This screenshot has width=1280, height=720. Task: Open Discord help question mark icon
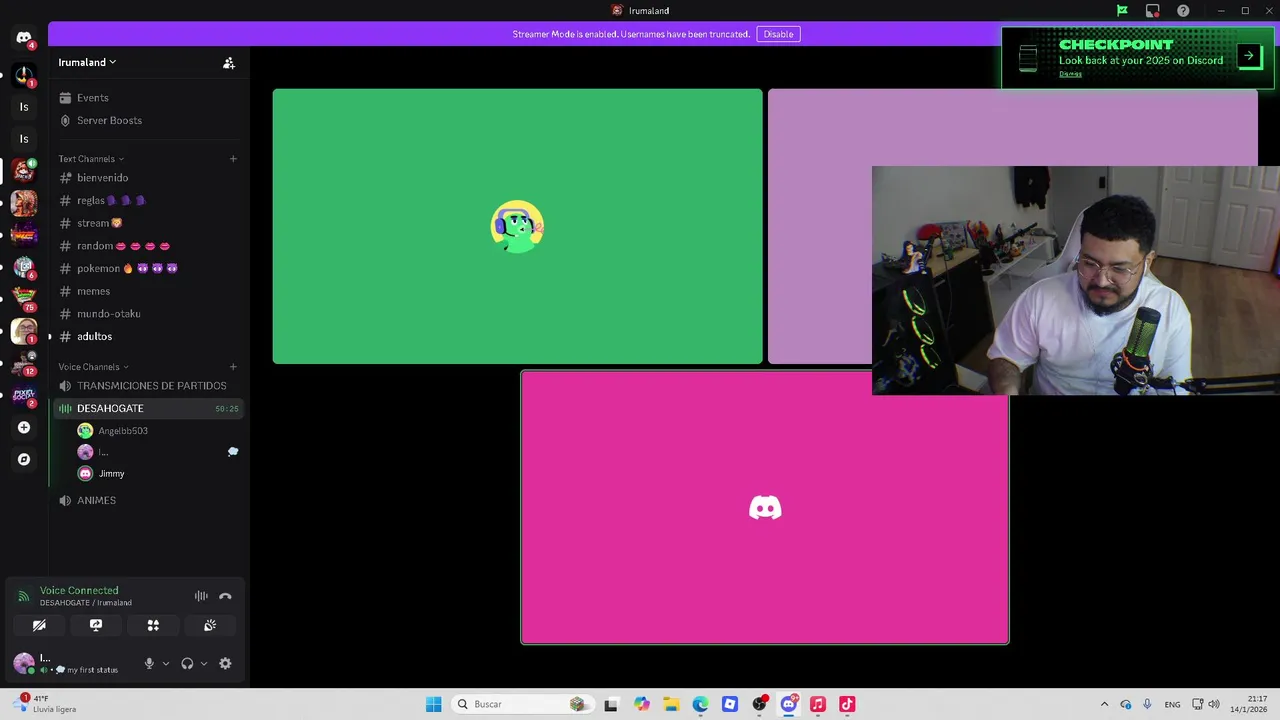point(1184,10)
